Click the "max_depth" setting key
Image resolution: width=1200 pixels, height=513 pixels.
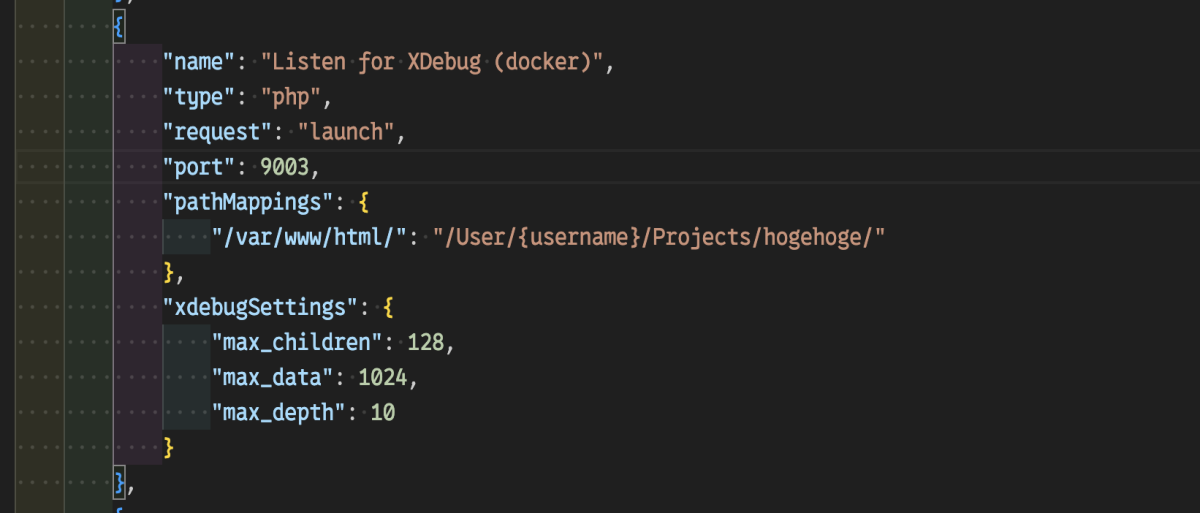(278, 412)
